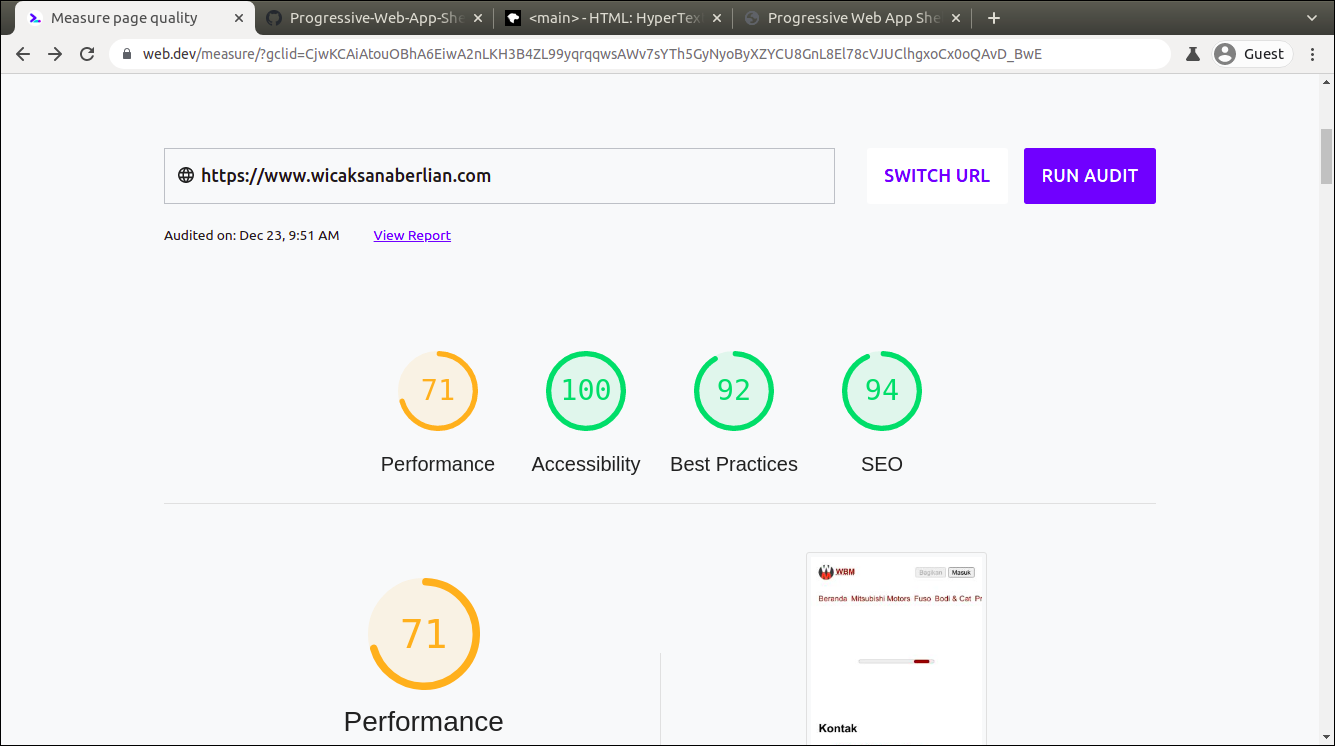Click the loading progress bar in the site preview
1335x746 pixels.
coord(895,661)
